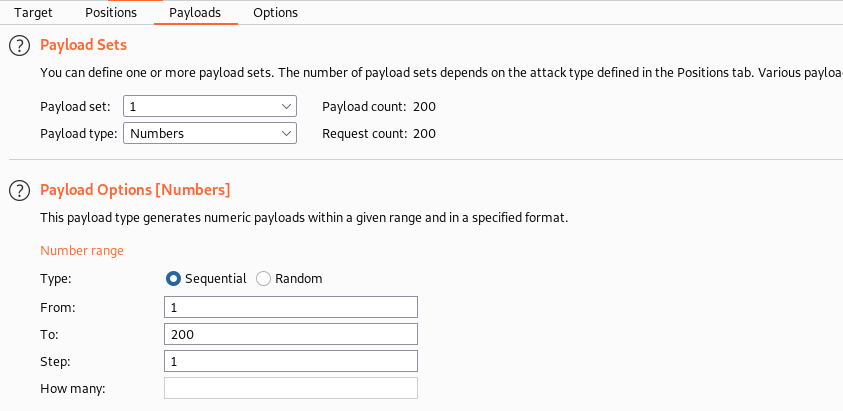843x411 pixels.
Task: Click the Payload Sets heading
Action: [x=83, y=45]
